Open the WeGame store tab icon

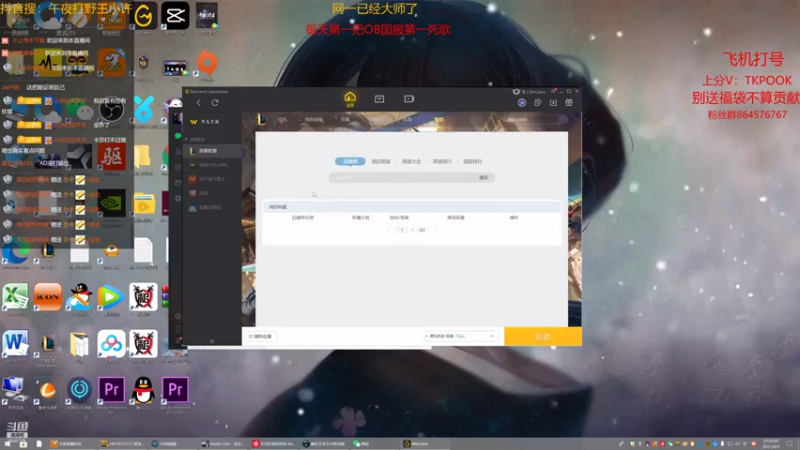379,99
